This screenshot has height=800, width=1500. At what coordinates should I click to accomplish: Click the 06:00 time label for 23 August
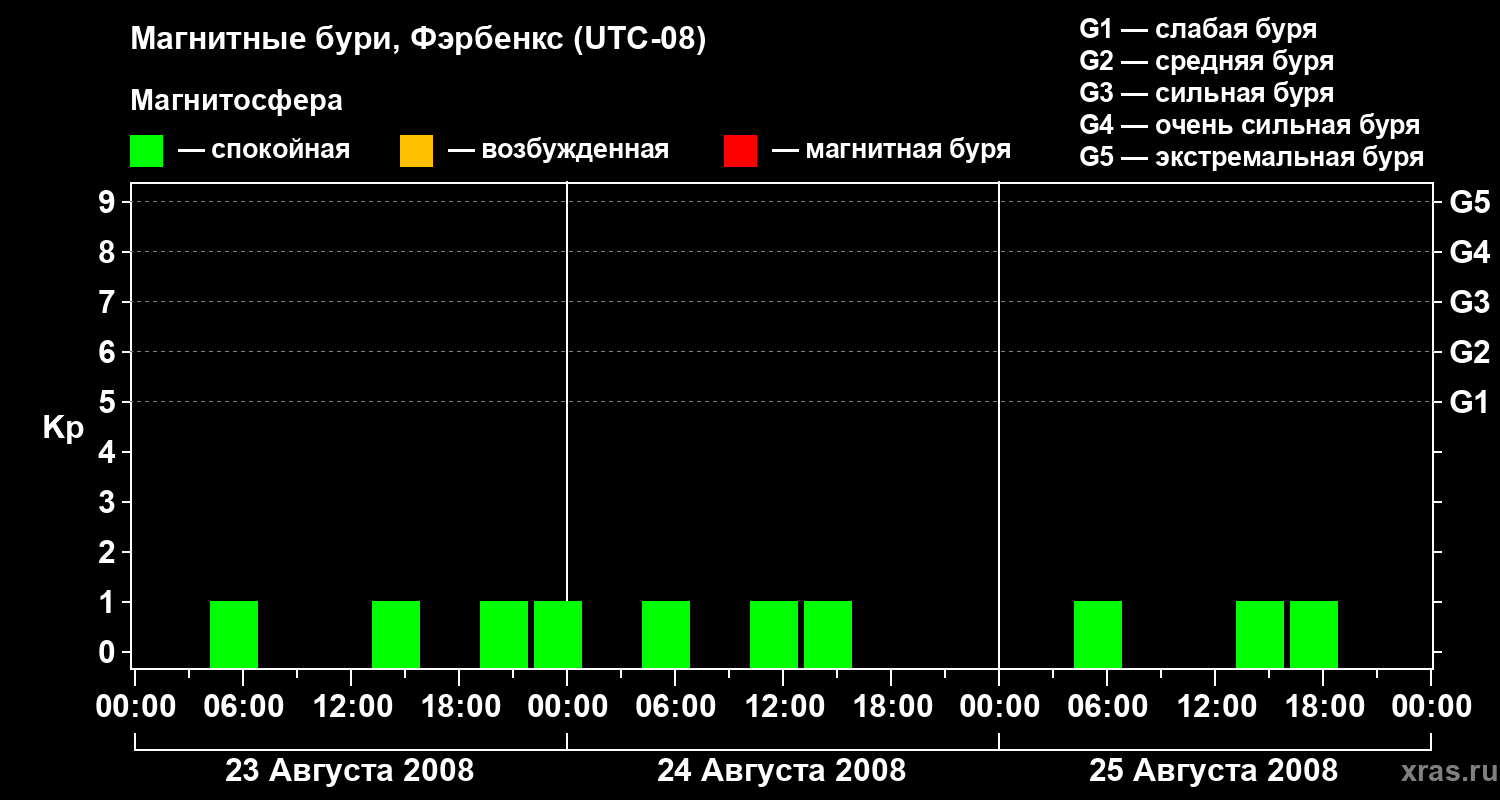coord(243,707)
